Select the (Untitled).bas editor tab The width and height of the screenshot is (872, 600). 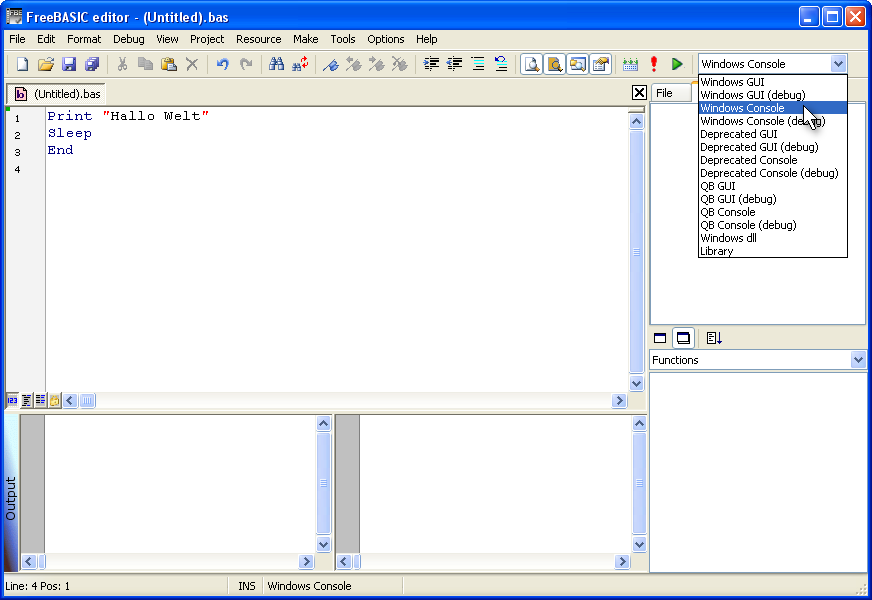(x=57, y=93)
